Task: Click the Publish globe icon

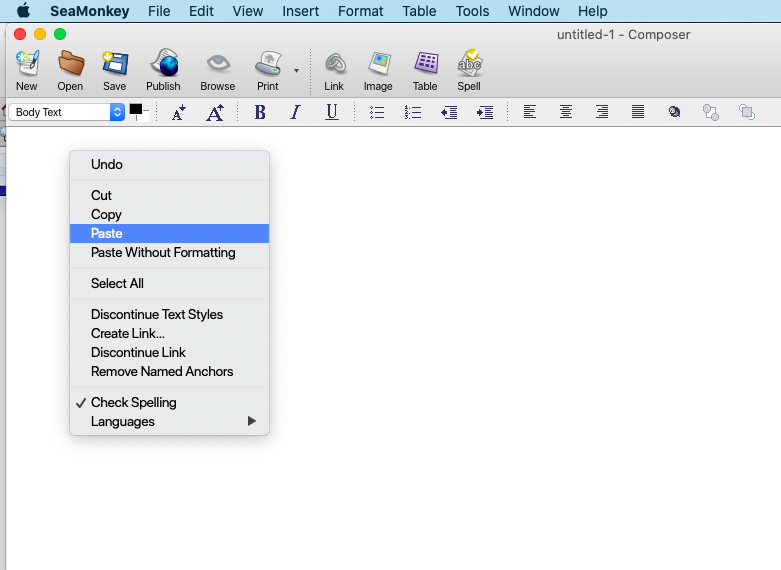Action: point(164,63)
